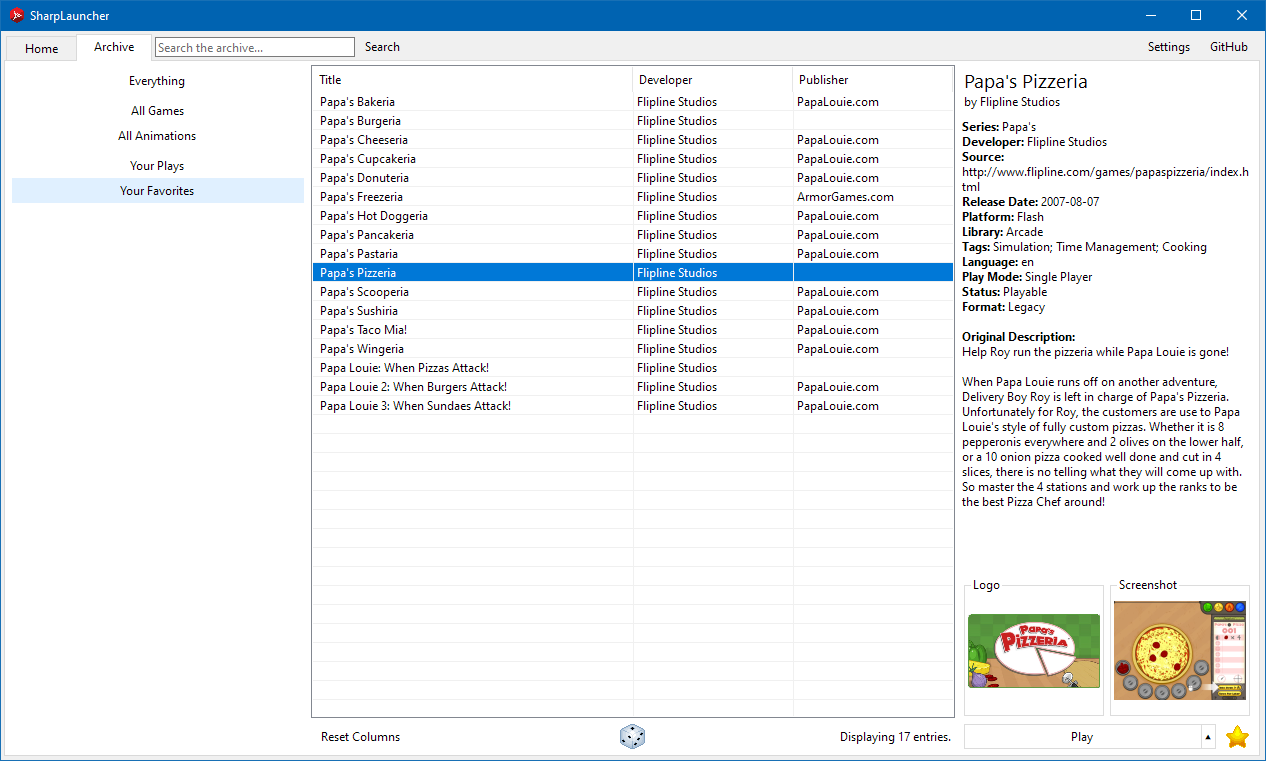The width and height of the screenshot is (1266, 761).
Task: Select Papa's Cheeseria row
Action: 633,140
